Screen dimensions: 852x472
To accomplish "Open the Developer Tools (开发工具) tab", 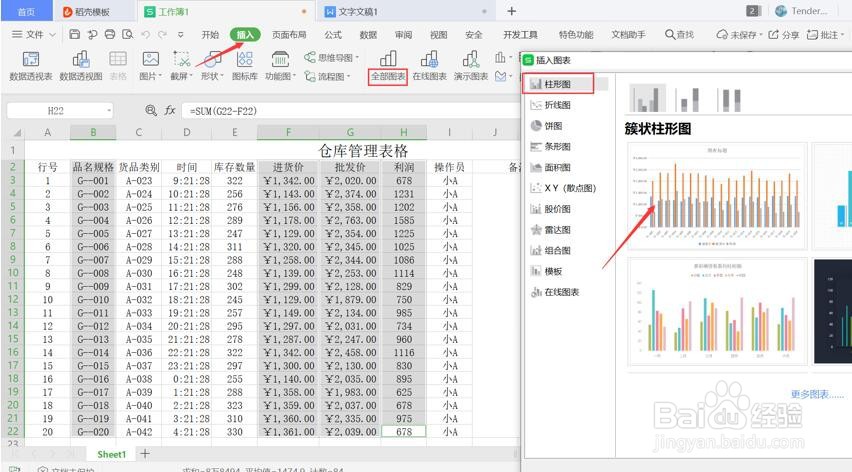I will tap(520, 35).
